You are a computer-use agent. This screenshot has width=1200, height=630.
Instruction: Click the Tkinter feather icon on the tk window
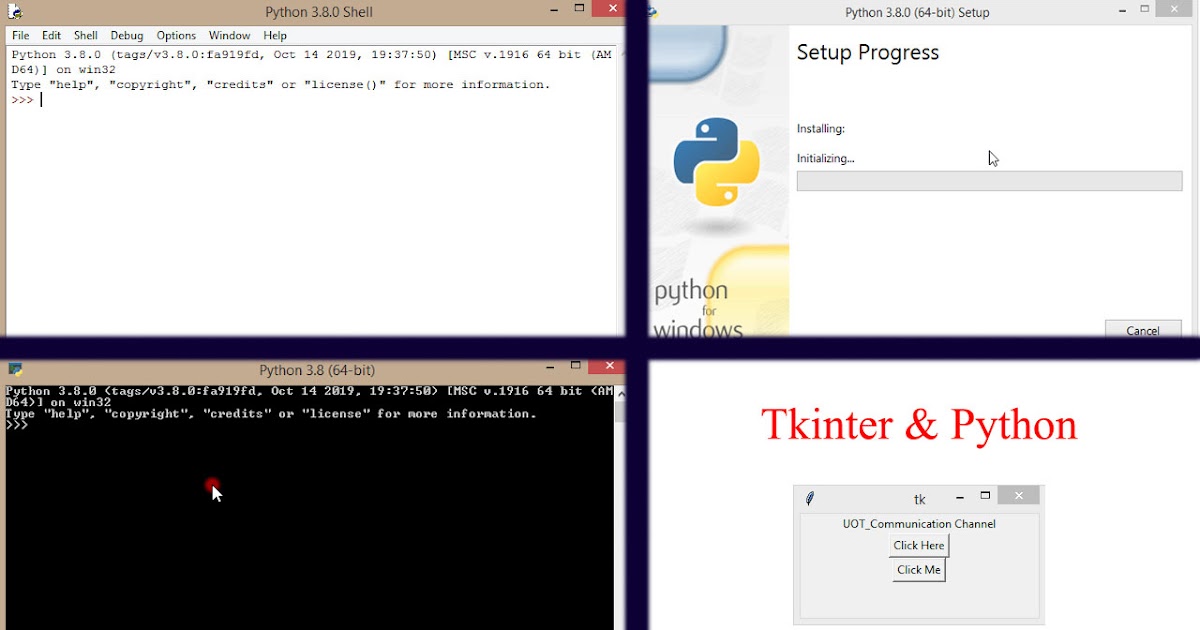pyautogui.click(x=809, y=498)
